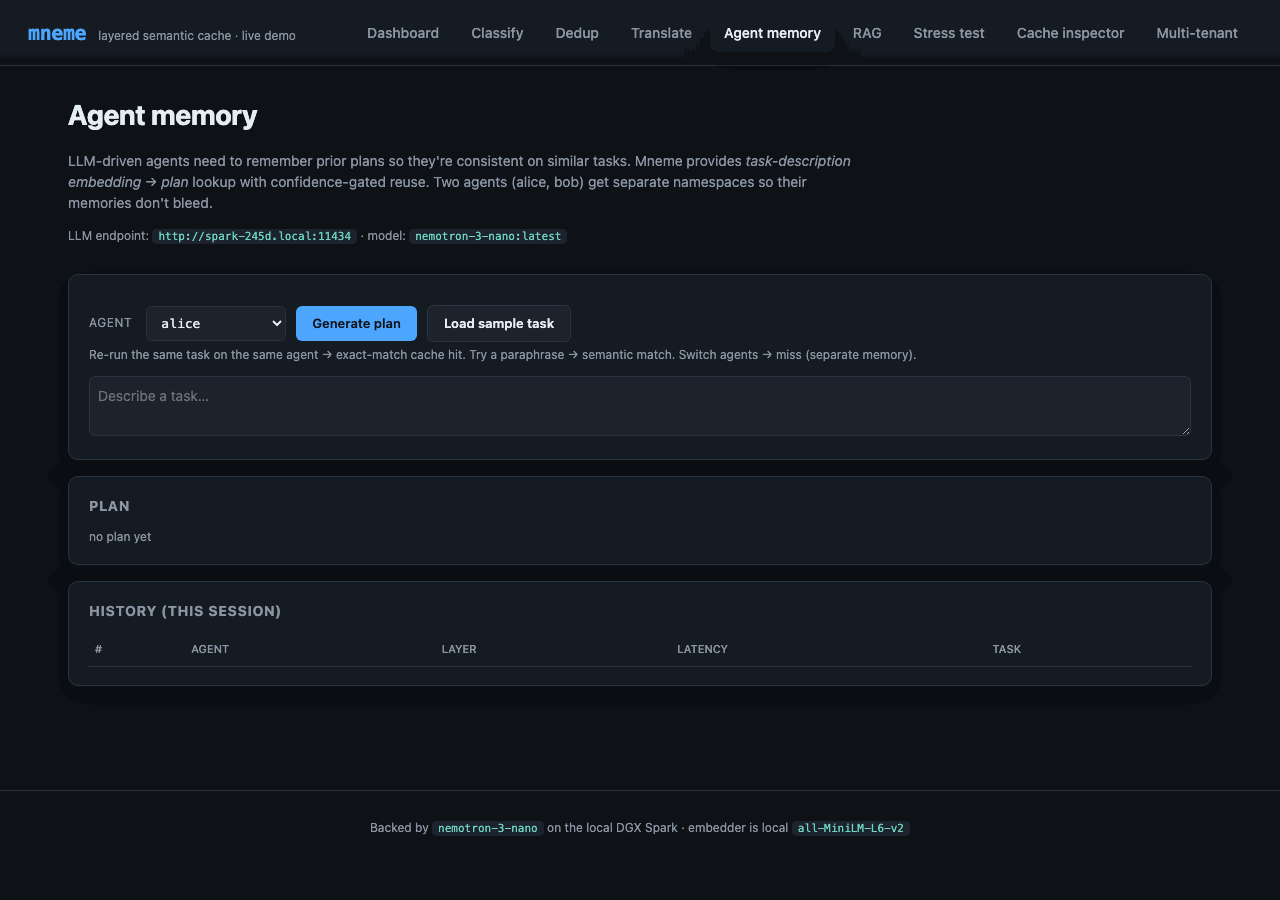
Task: Click the LLM endpoint URL spark-245d.local
Action: pyautogui.click(x=255, y=236)
